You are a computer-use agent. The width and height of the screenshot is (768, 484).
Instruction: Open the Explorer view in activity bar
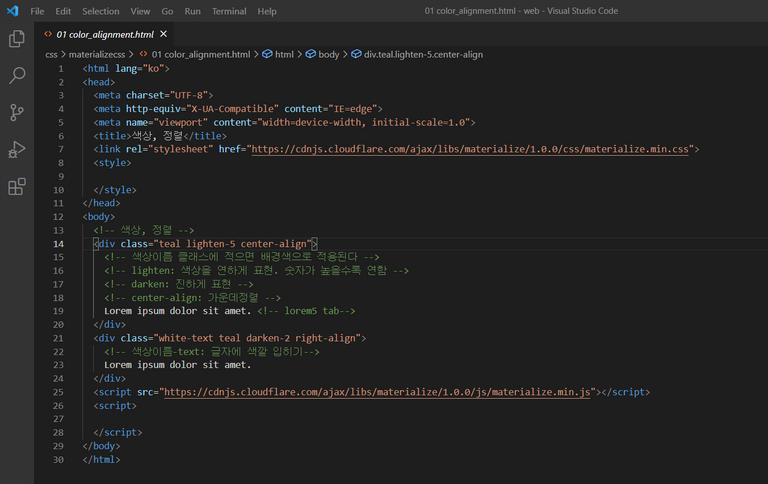point(17,39)
